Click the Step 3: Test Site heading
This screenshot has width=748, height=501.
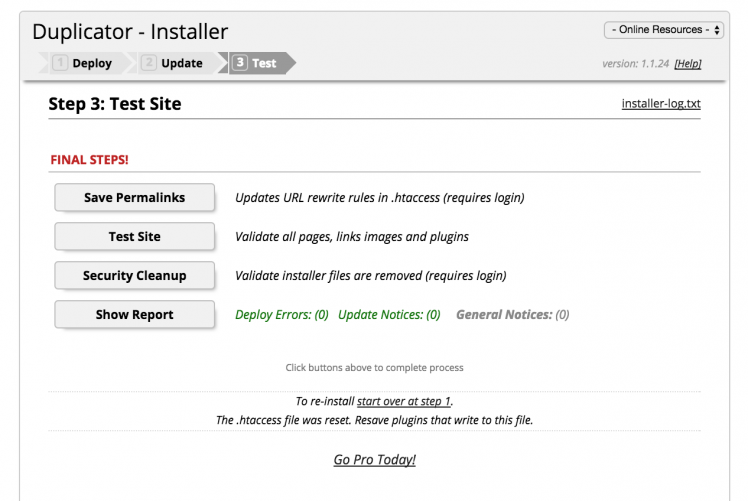115,104
